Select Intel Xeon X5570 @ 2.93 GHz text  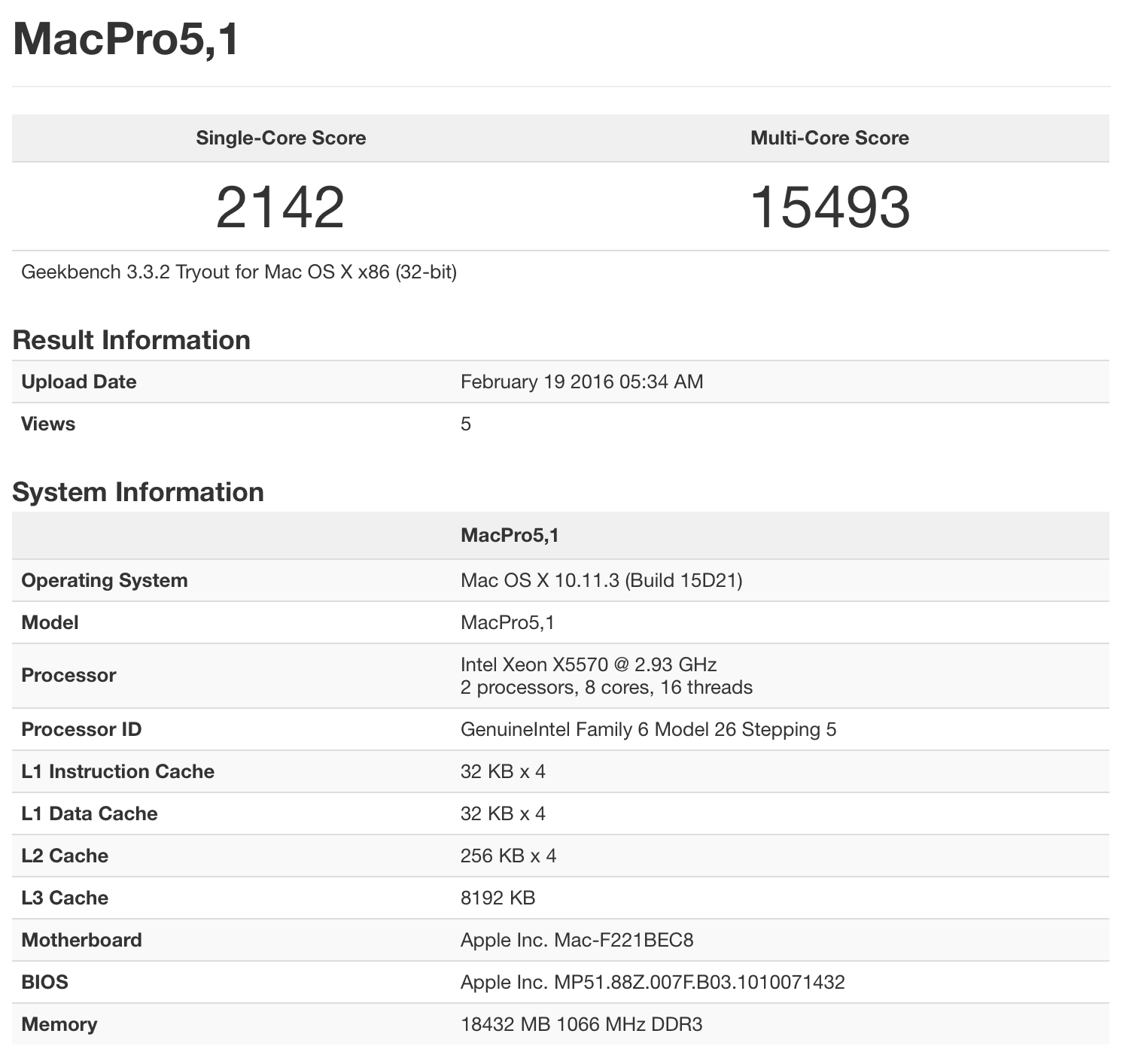[x=589, y=664]
